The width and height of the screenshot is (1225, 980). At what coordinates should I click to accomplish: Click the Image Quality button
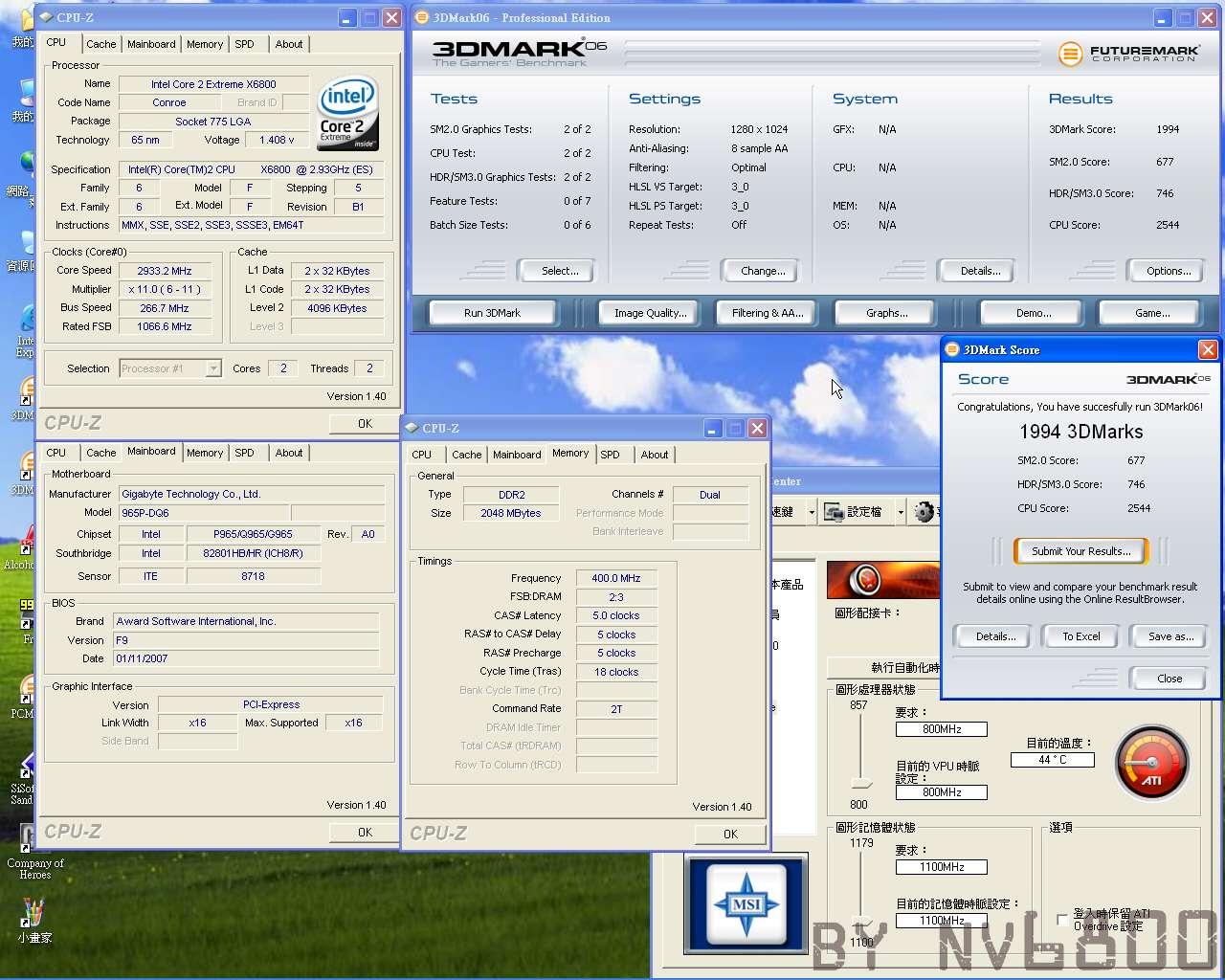[x=651, y=313]
